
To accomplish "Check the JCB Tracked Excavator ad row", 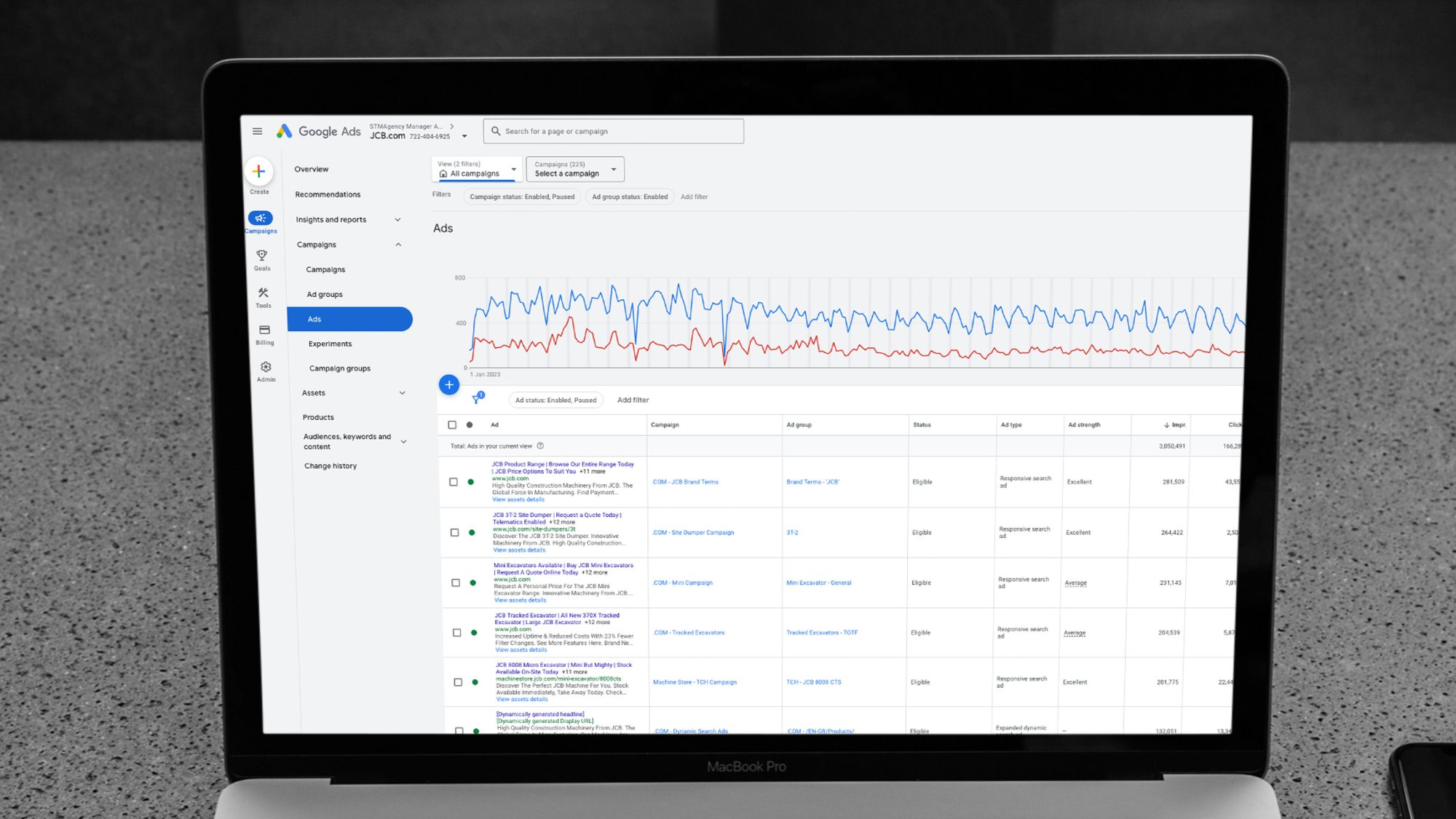I will (457, 633).
